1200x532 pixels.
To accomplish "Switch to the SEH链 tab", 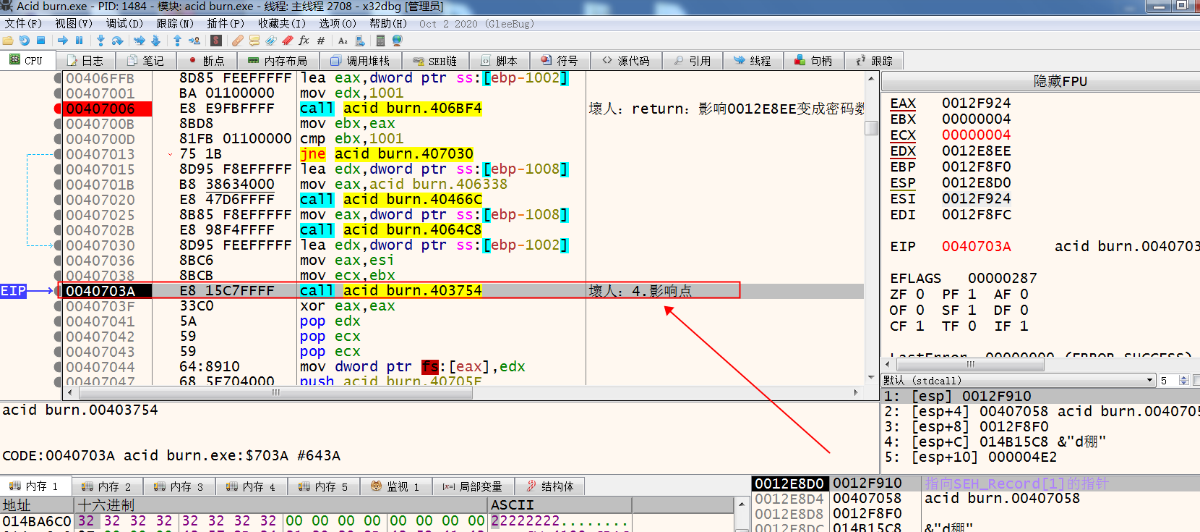I will [x=434, y=61].
